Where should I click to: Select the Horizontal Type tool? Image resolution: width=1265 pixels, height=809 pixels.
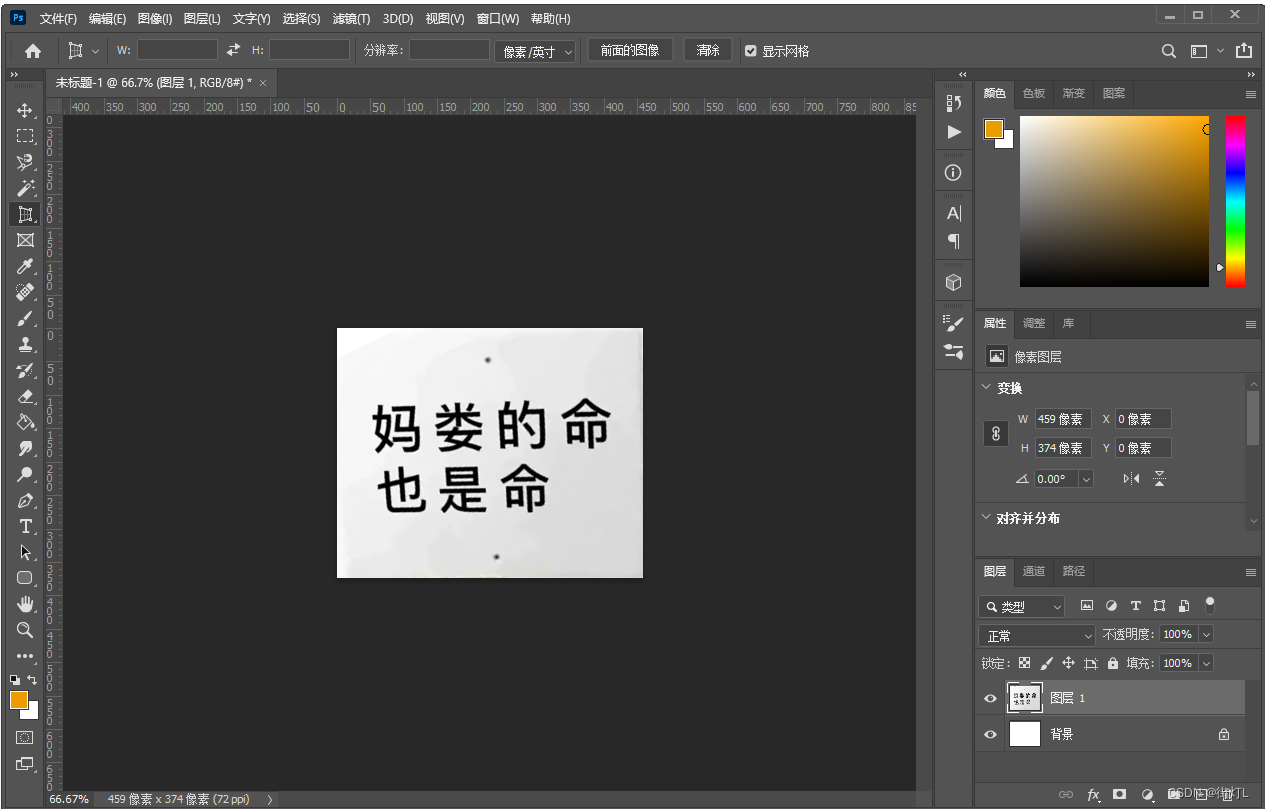coord(25,526)
